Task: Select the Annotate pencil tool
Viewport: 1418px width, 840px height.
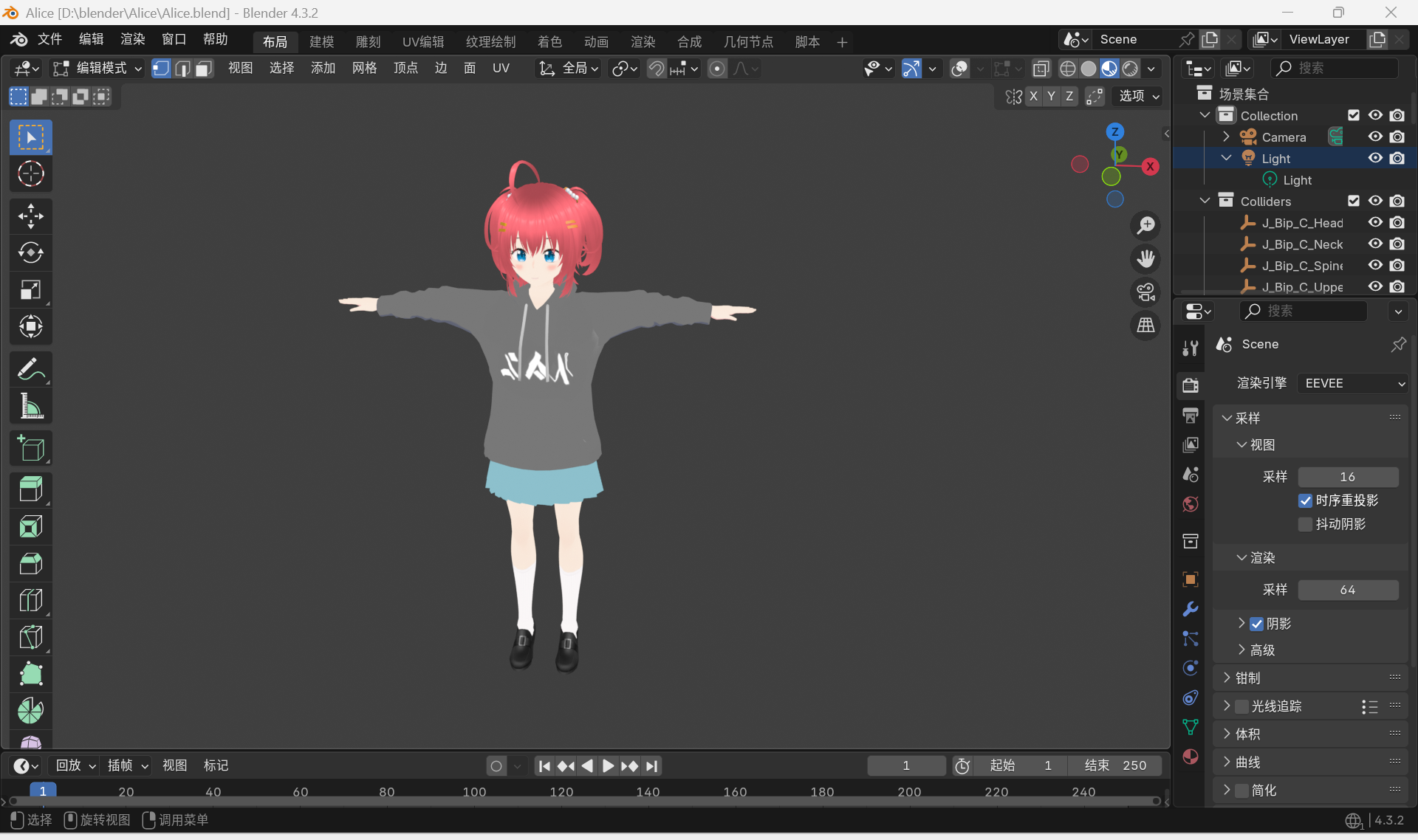Action: 30,369
